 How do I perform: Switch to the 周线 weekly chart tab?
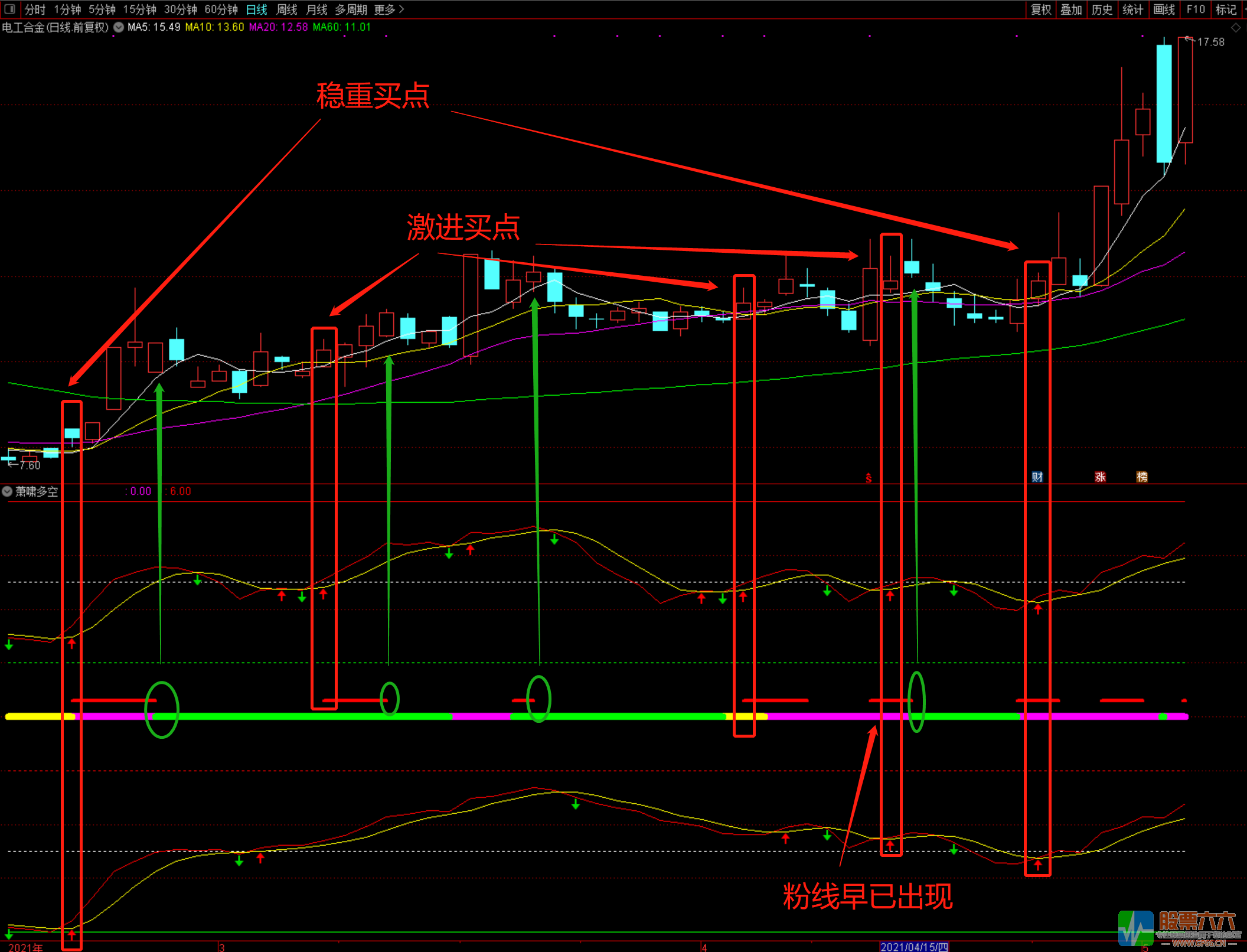tap(287, 9)
